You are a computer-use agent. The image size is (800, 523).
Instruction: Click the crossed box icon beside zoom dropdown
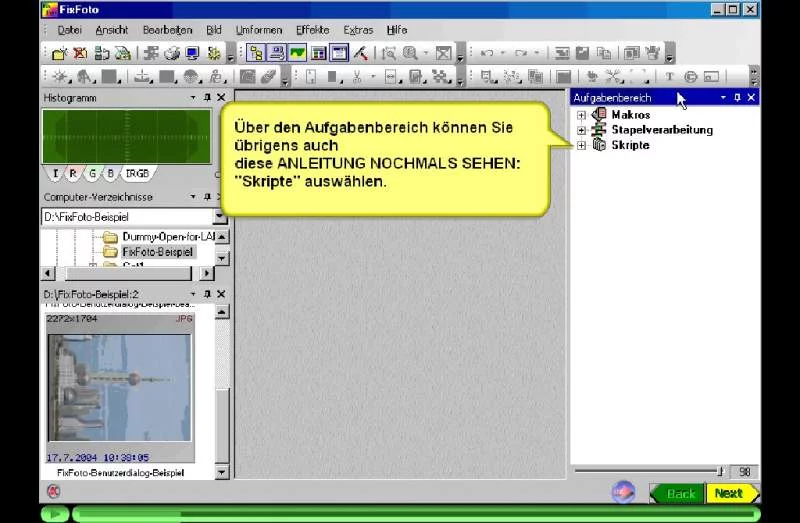pyautogui.click(x=444, y=53)
